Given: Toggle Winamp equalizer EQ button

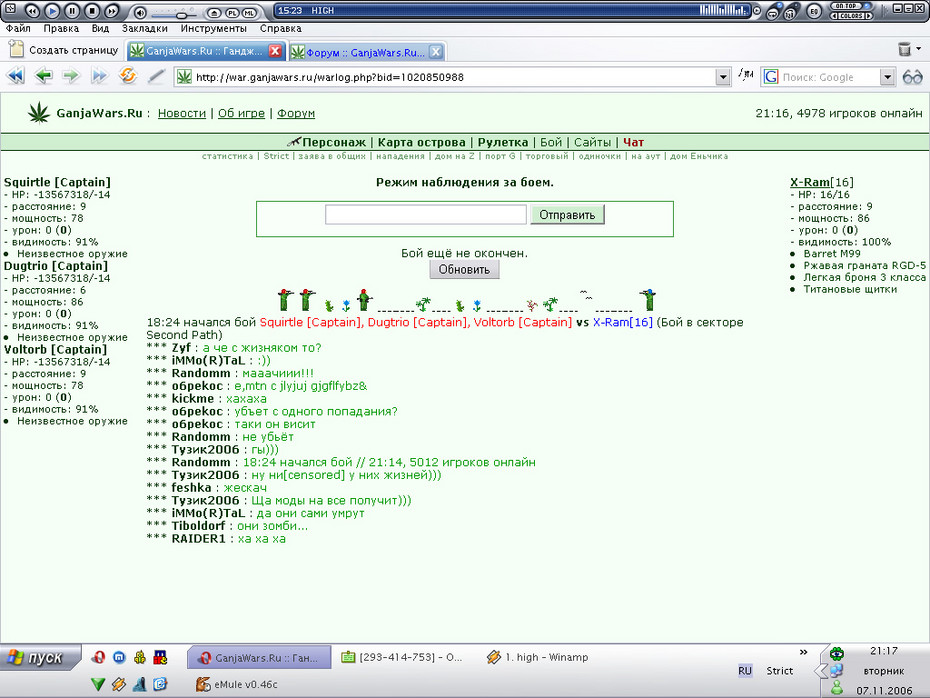Looking at the screenshot, I should tap(814, 11).
